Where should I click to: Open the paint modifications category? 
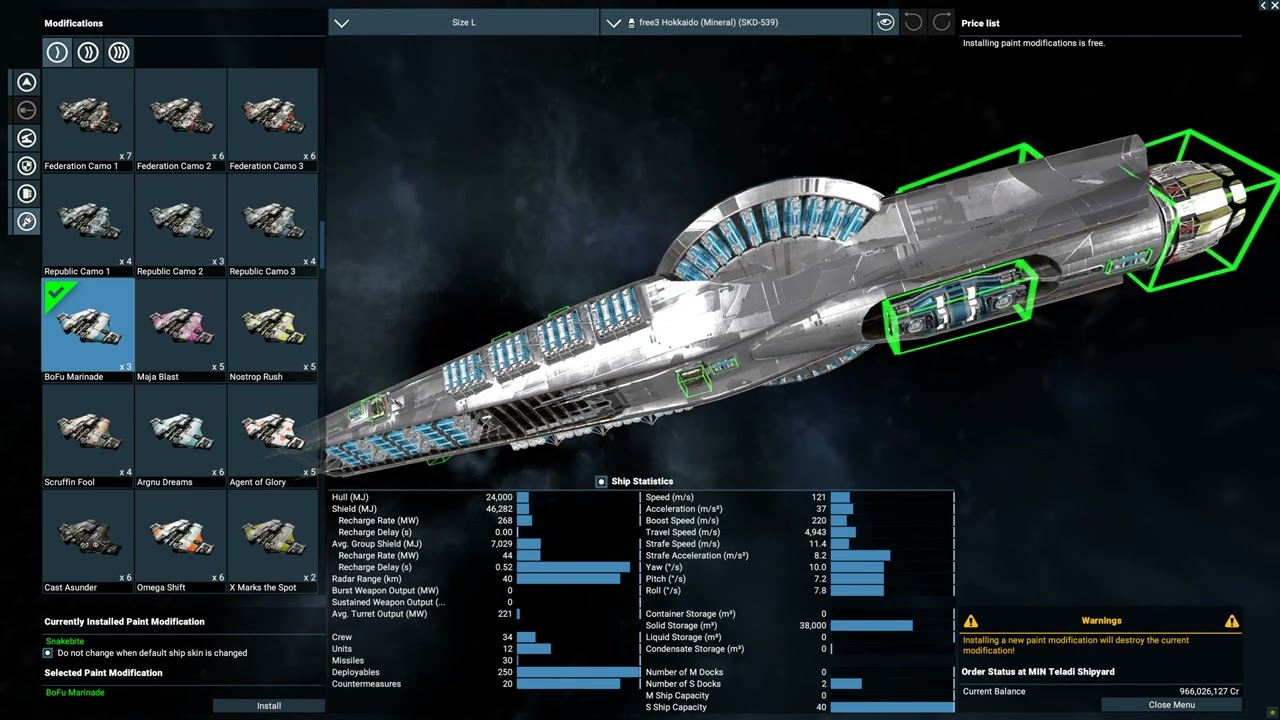(x=27, y=221)
